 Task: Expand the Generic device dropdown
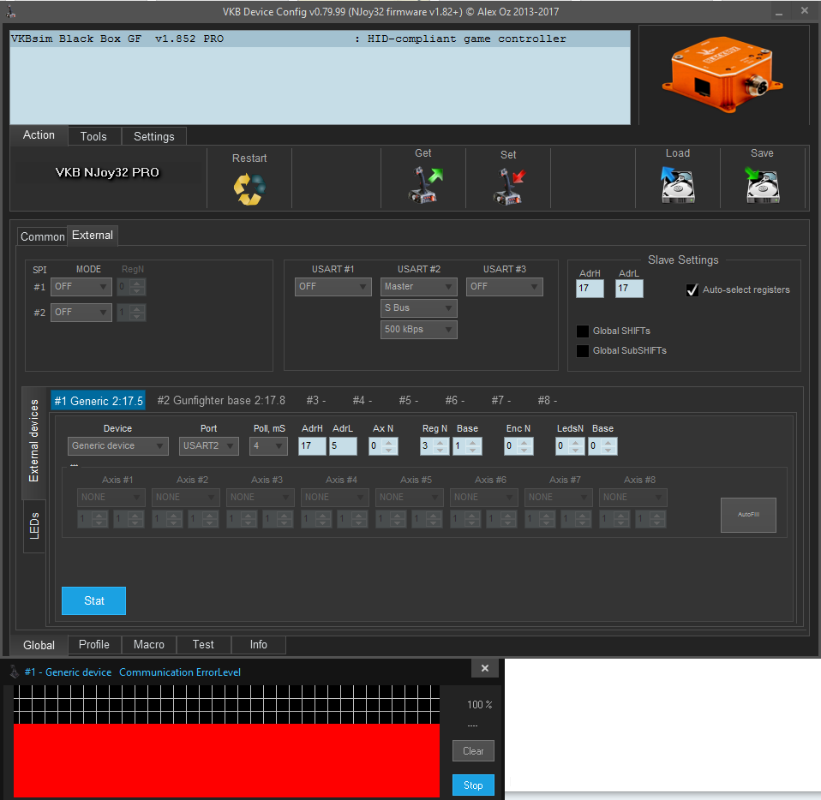pos(118,446)
